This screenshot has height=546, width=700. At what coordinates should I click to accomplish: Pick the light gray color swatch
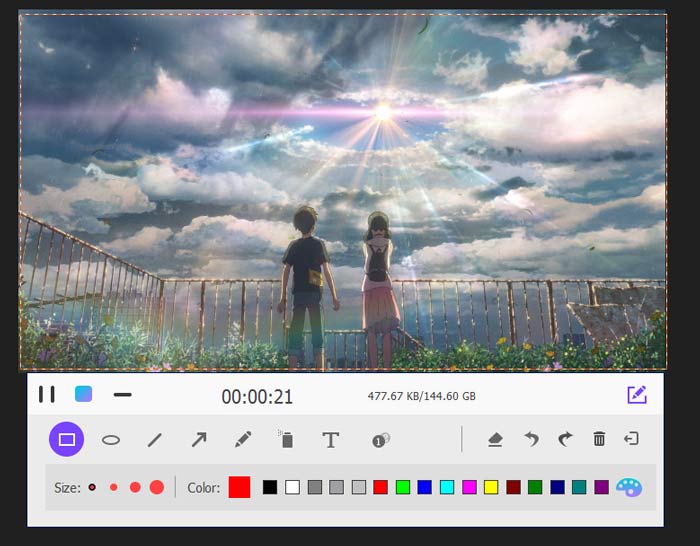pyautogui.click(x=359, y=487)
